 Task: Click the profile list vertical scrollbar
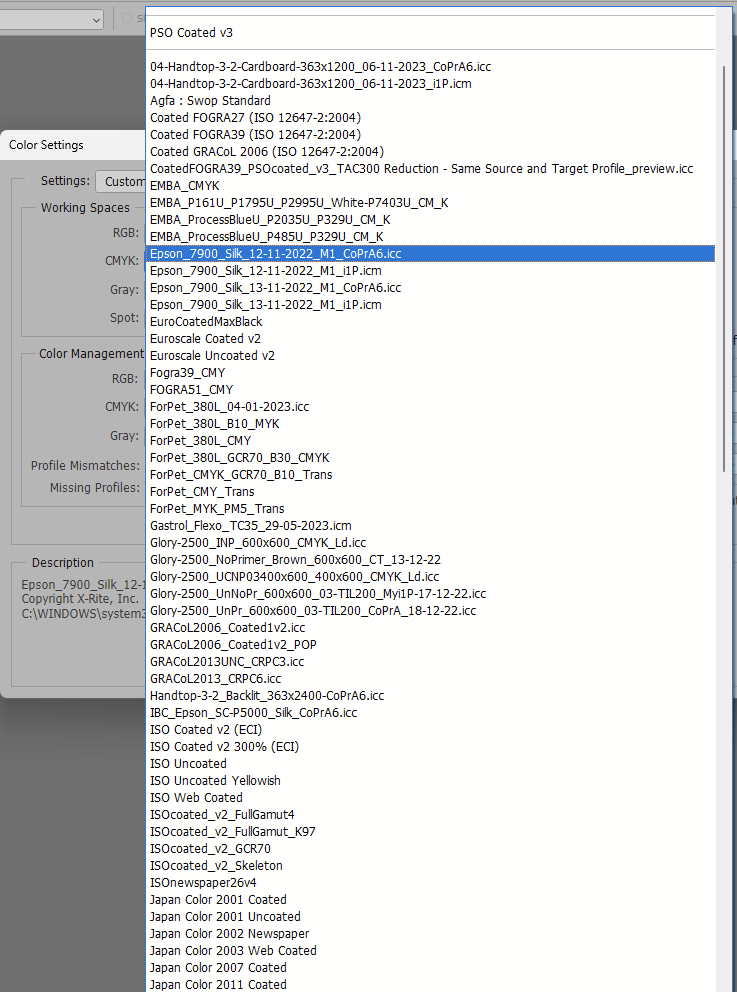pyautogui.click(x=724, y=268)
